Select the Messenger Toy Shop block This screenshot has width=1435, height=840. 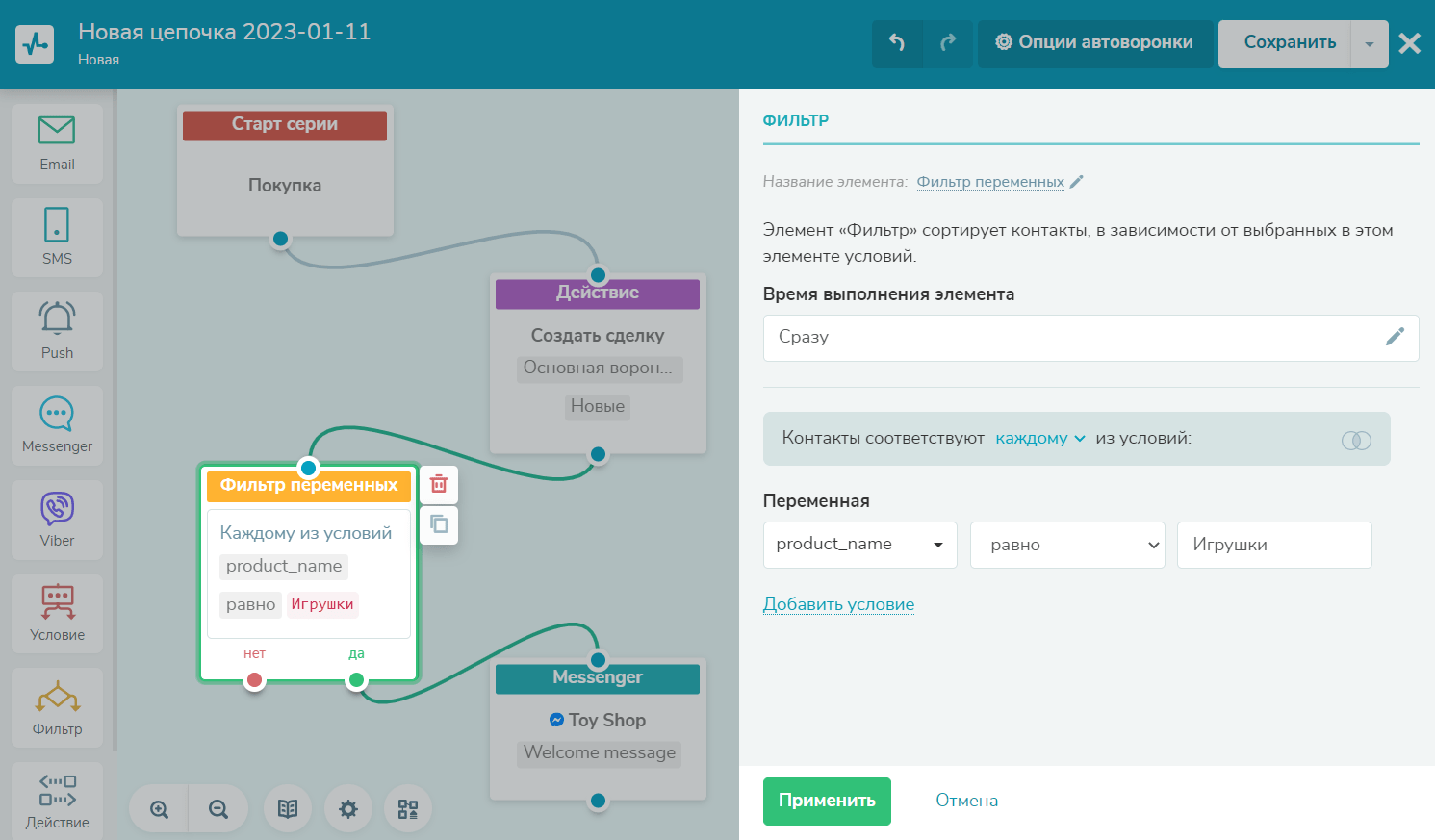pos(598,729)
